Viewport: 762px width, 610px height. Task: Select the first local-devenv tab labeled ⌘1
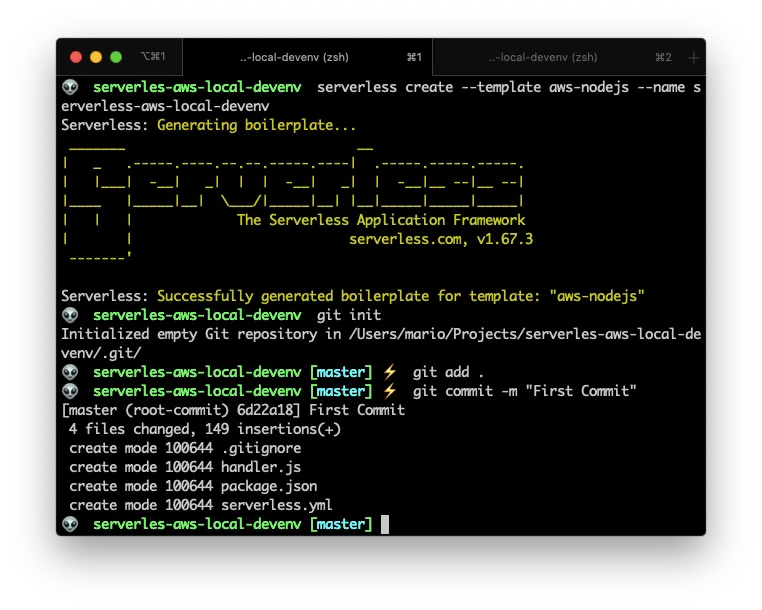tap(307, 57)
